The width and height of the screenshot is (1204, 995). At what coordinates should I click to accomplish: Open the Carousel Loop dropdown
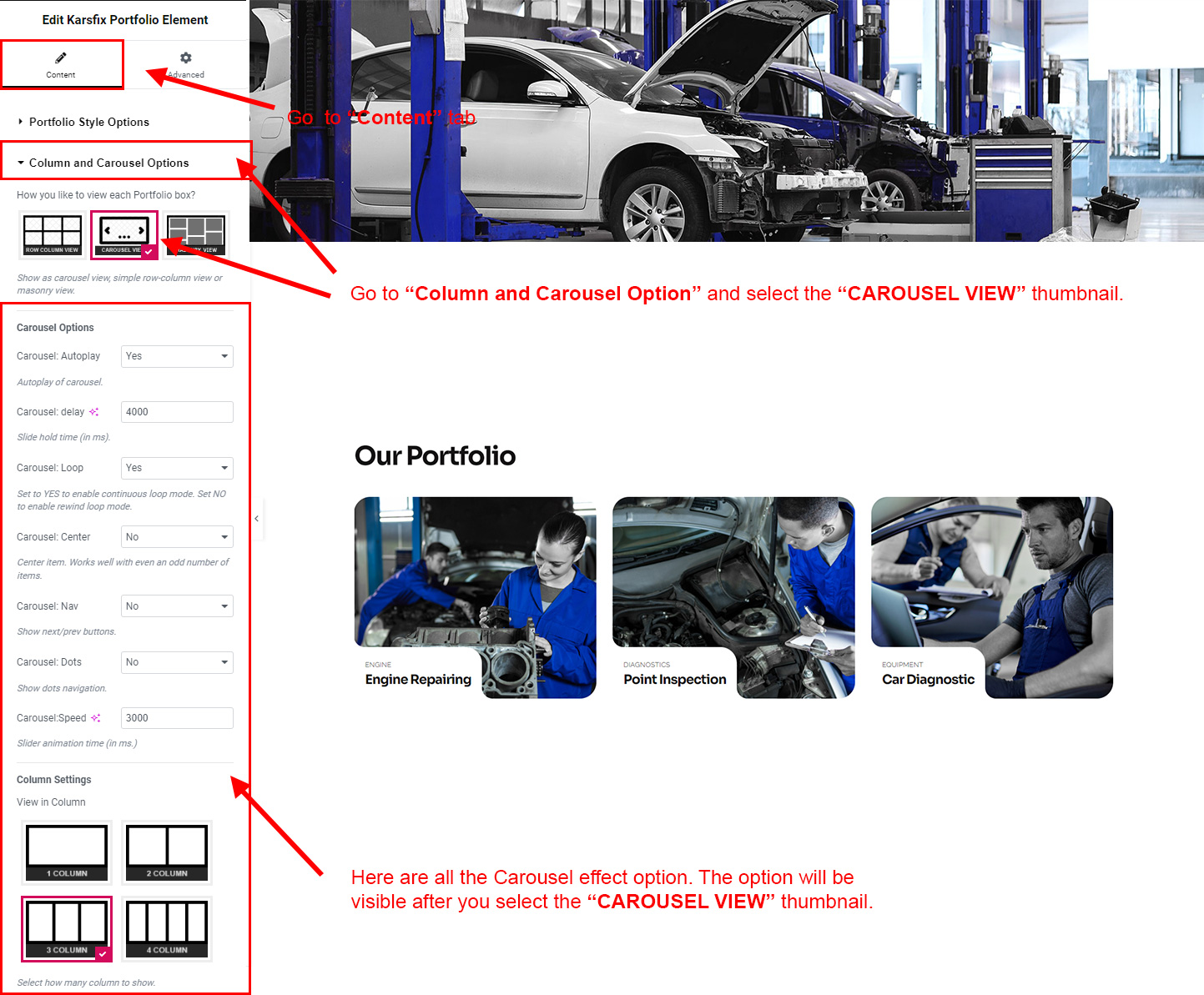pyautogui.click(x=177, y=468)
